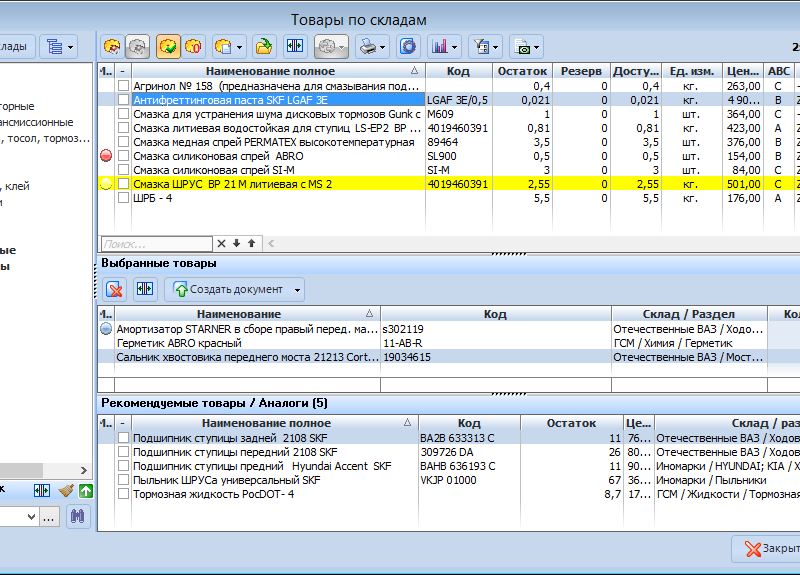This screenshot has height=575, width=800.
Task: Click the down arrow next-match search icon
Action: [236, 243]
